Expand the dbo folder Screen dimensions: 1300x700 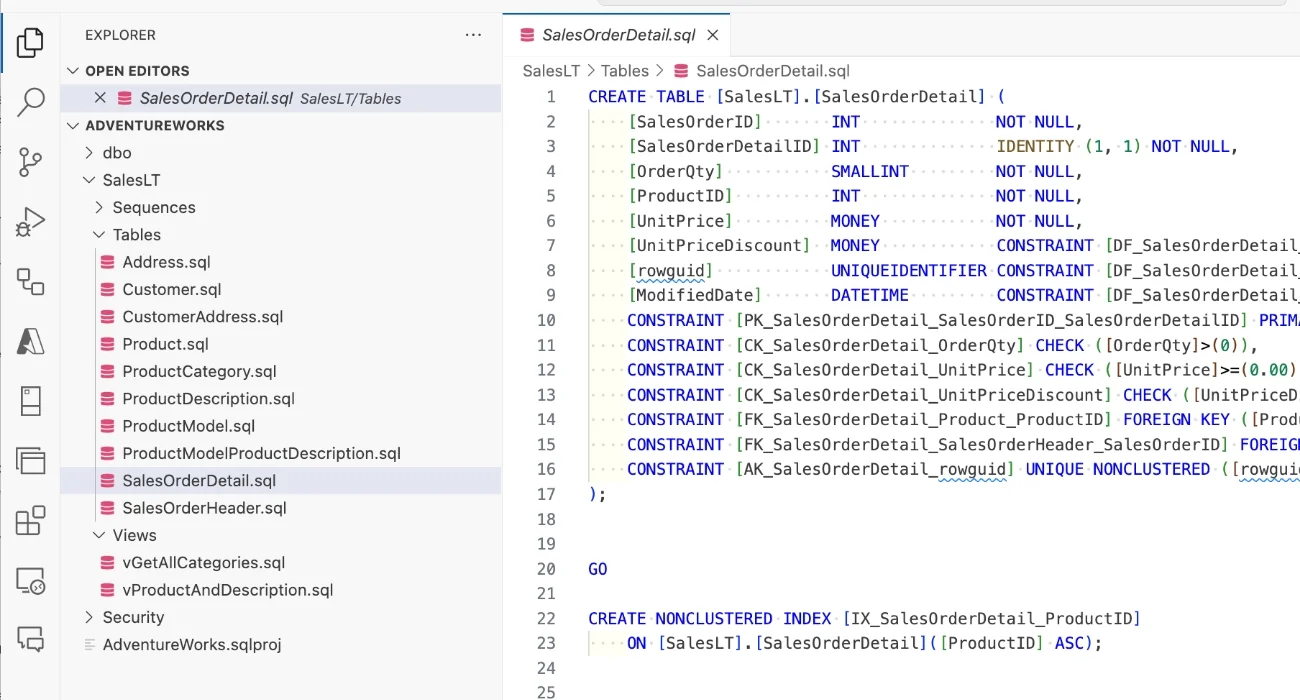point(90,153)
